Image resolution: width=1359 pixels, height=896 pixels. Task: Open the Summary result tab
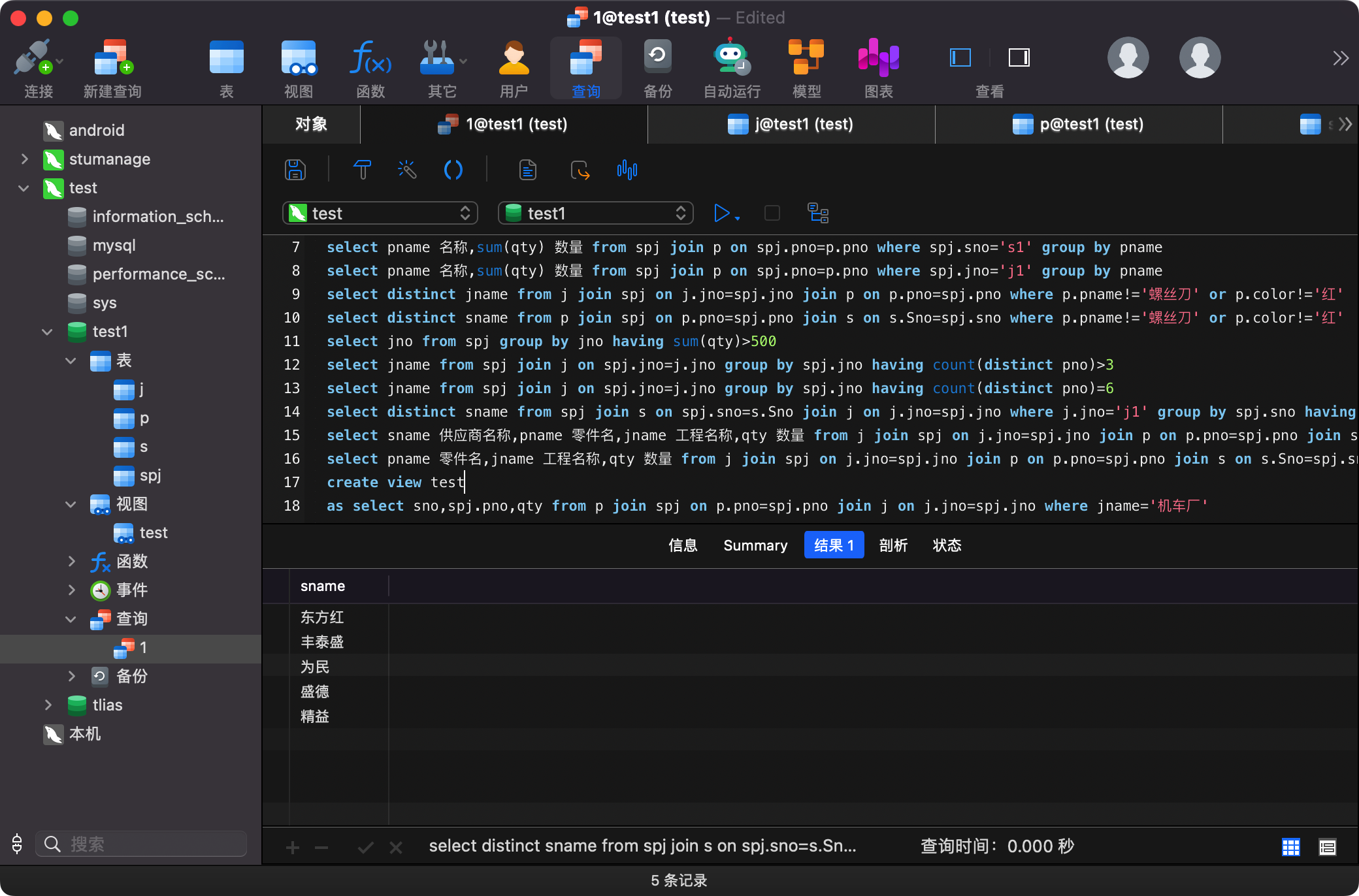(x=755, y=545)
